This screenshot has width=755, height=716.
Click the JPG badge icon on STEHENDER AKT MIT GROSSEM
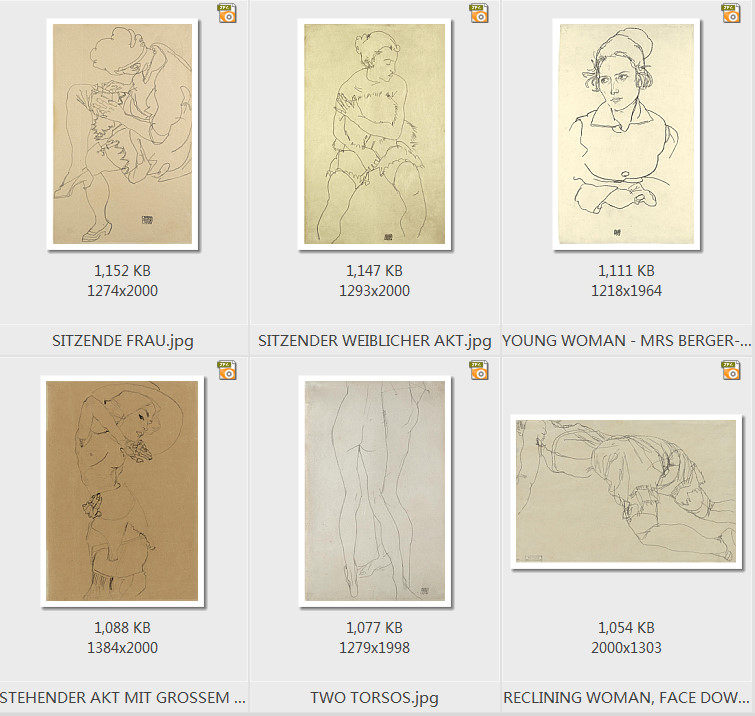(227, 370)
